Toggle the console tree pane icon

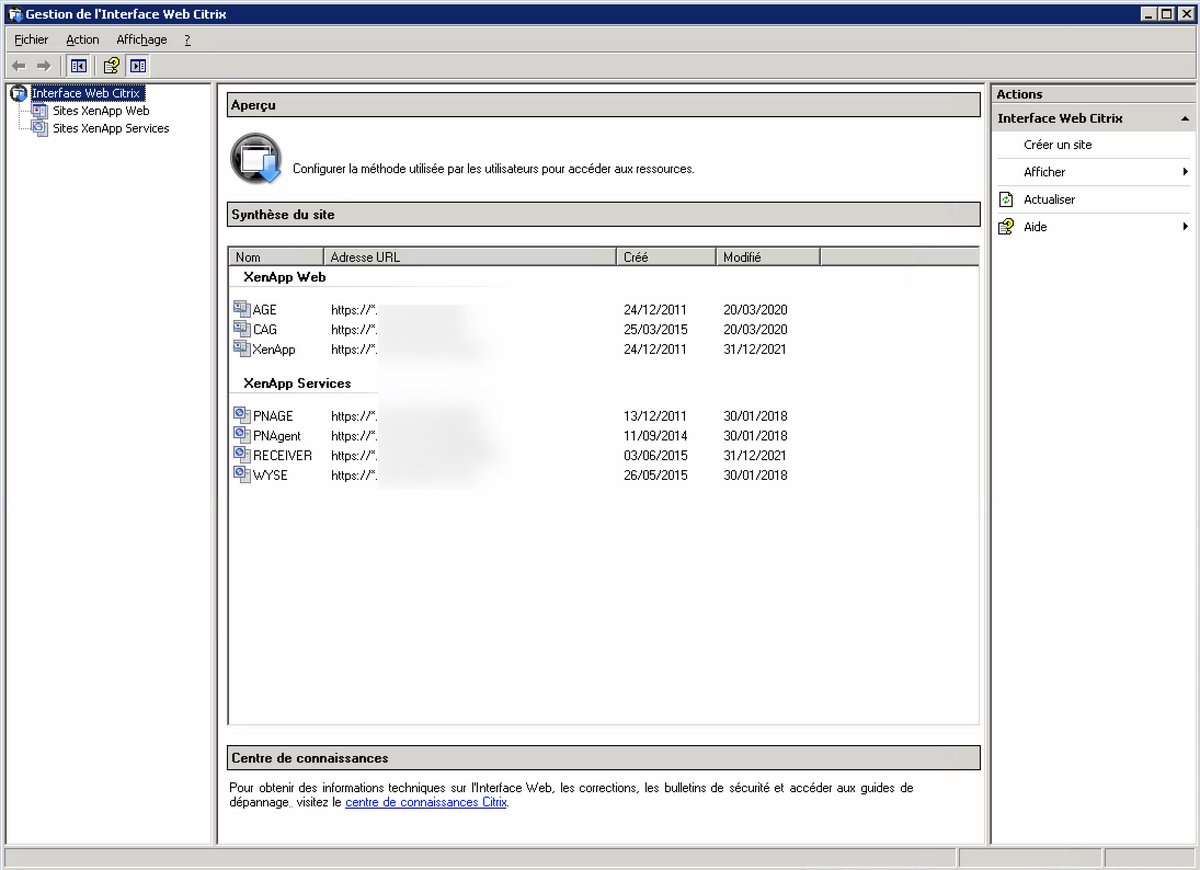[x=79, y=66]
